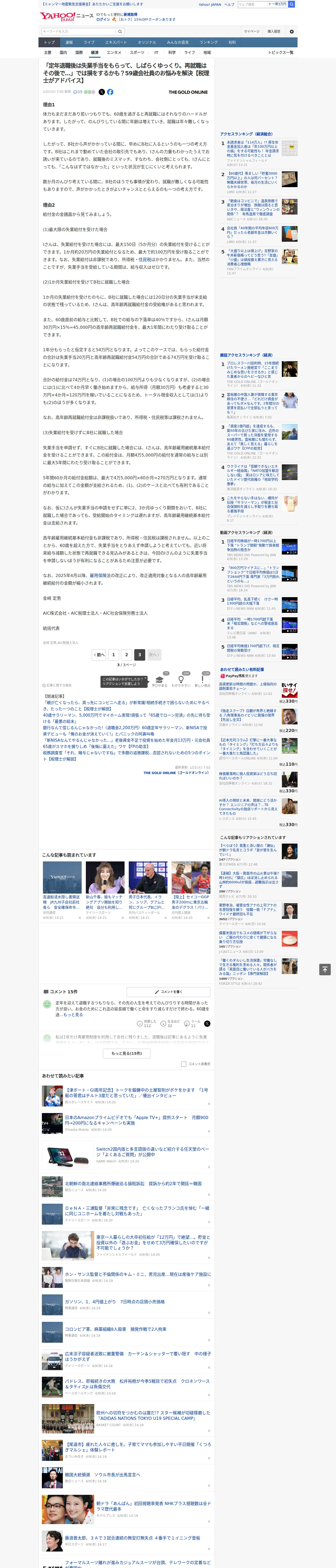The width and height of the screenshot is (336, 1568).
Task: Open comment count bubble showing 15
Action: coord(78,92)
